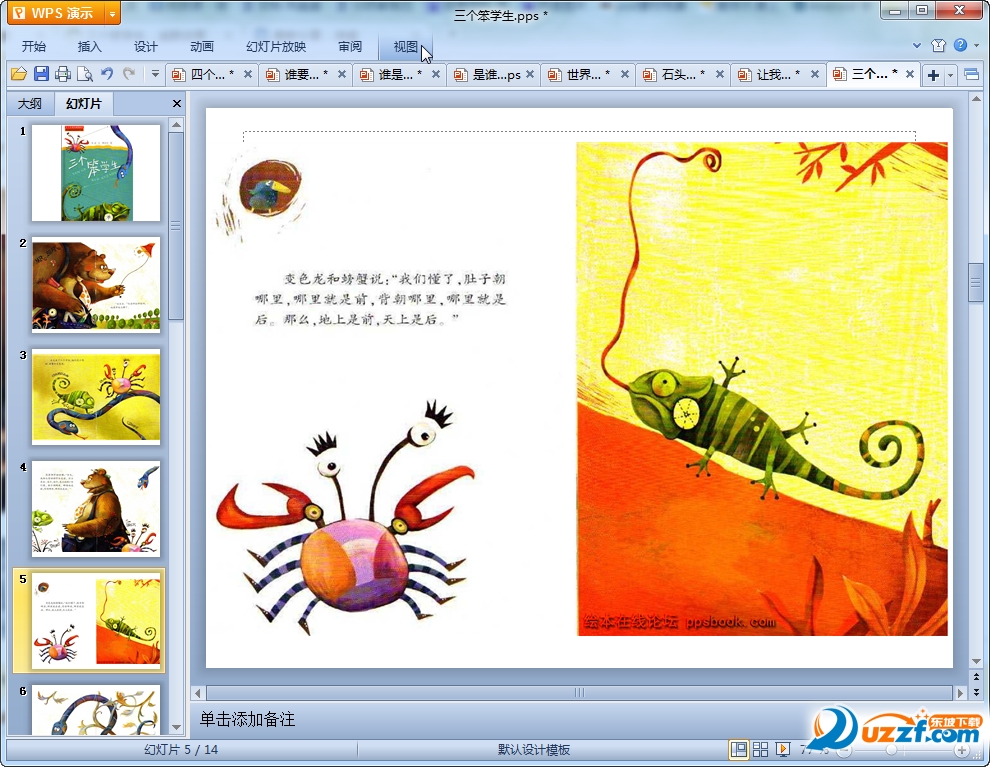Open the skin/shirt icon in title area
The width and height of the screenshot is (990, 767).
[x=938, y=45]
